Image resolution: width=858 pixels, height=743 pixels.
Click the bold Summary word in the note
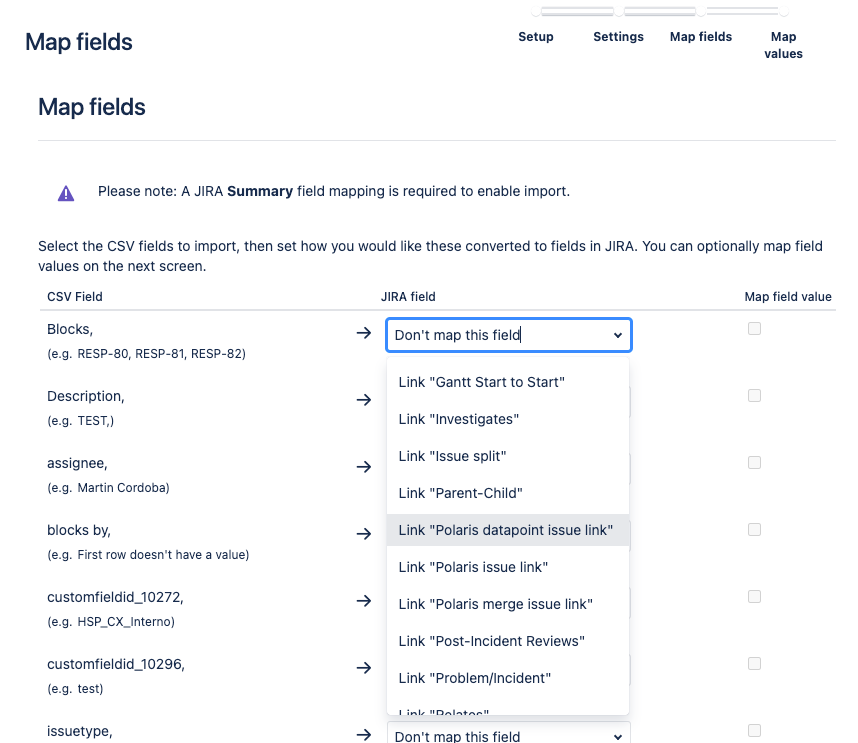point(260,191)
